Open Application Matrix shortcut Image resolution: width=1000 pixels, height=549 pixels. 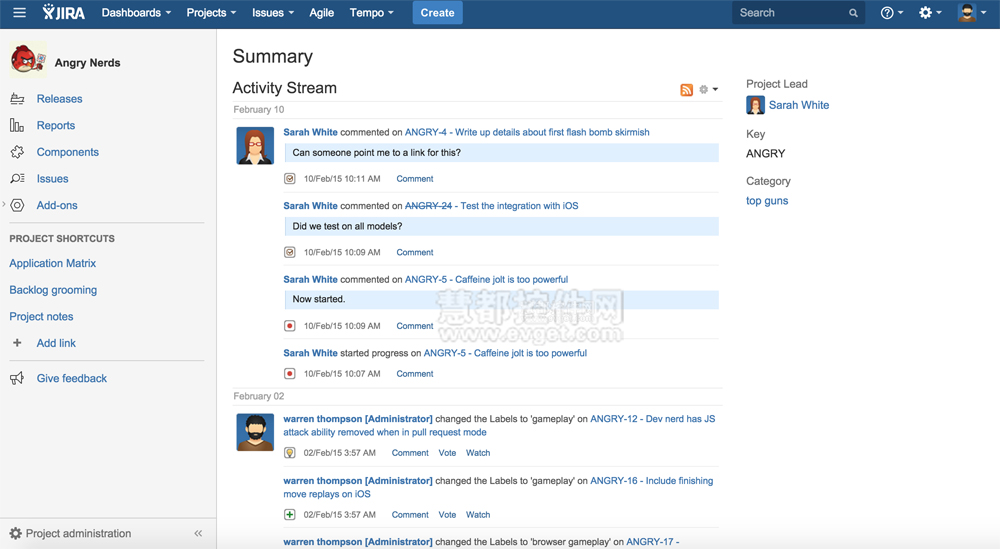tap(52, 263)
